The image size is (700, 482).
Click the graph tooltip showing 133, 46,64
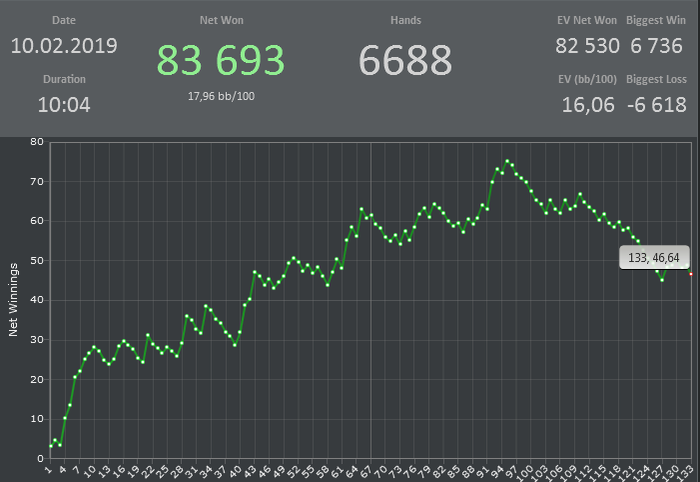tap(654, 258)
